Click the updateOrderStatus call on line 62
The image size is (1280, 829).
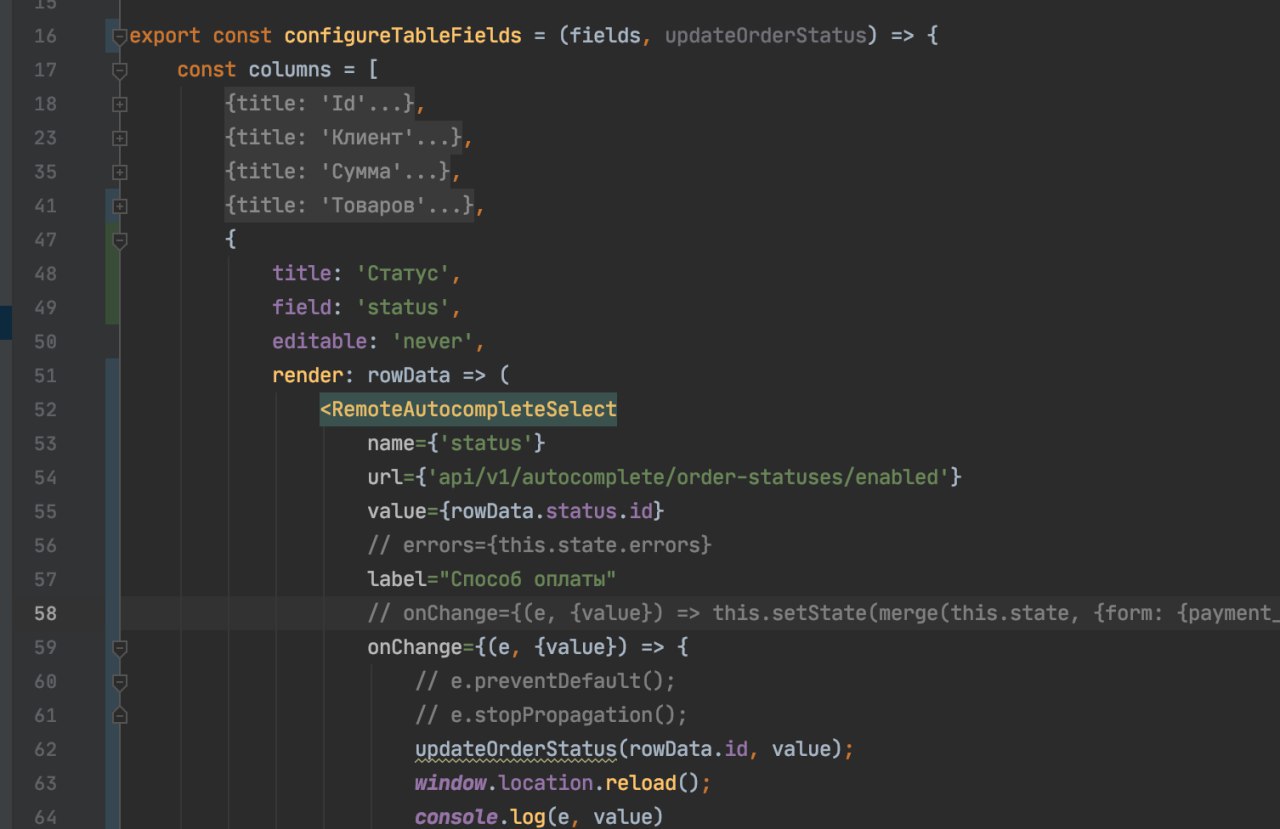515,750
